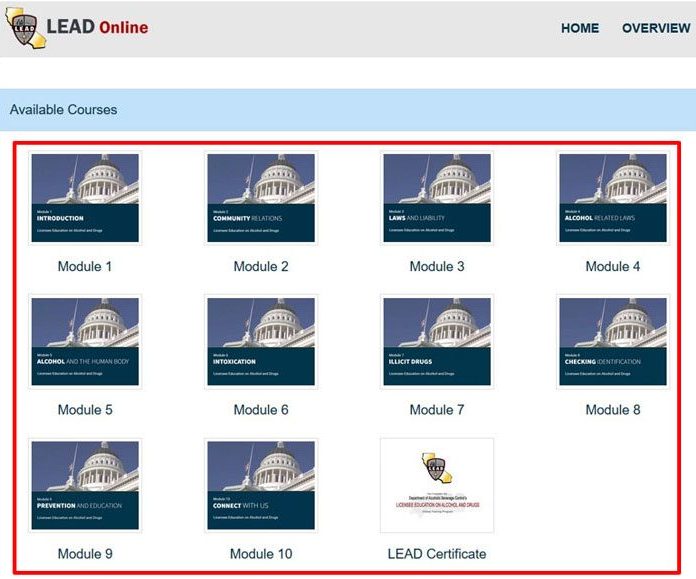The width and height of the screenshot is (696, 579).
Task: Open the LEAD Certificate image
Action: click(x=437, y=486)
